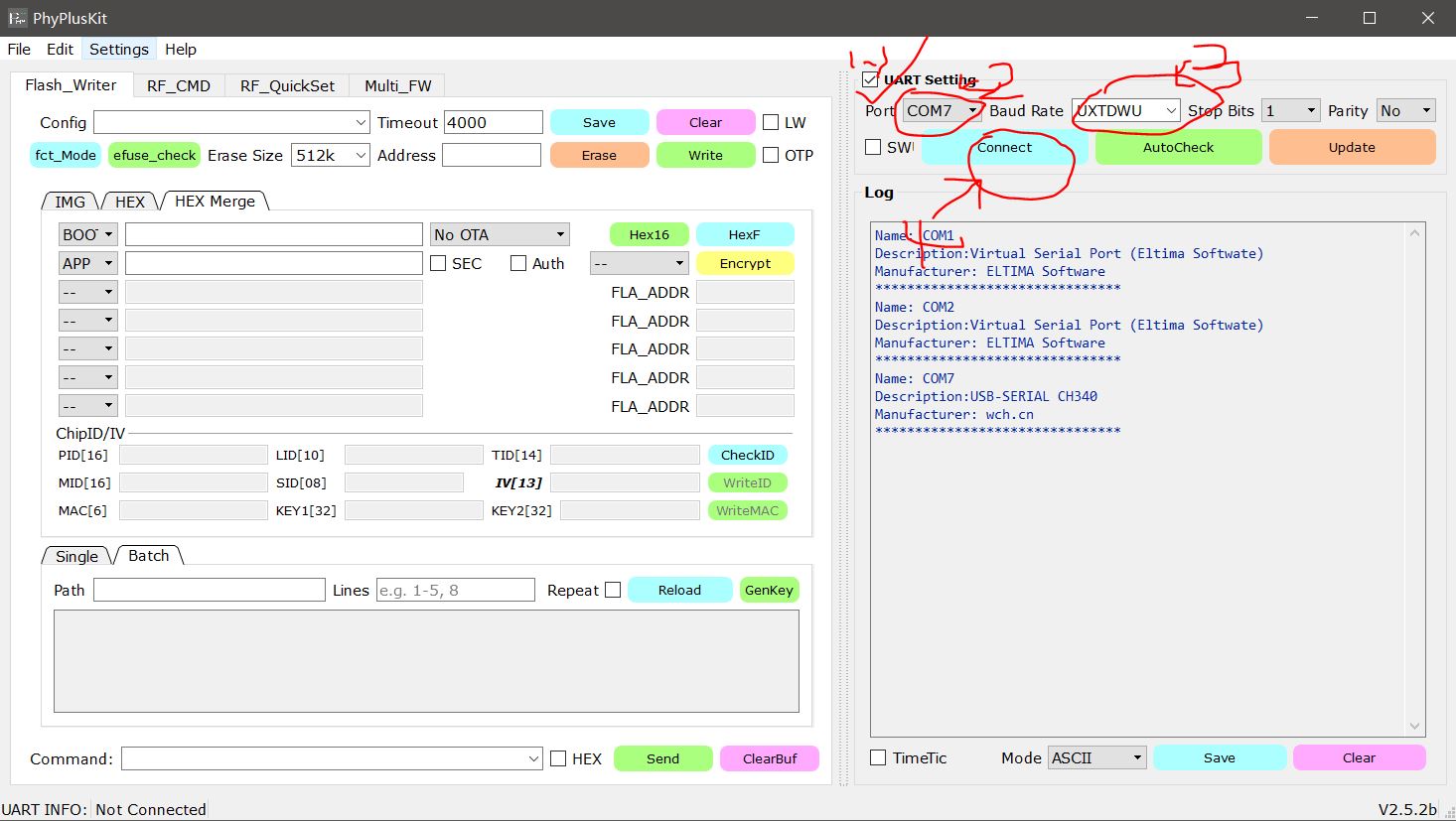
Task: Click the Log scrollbar down arrow
Action: click(x=1415, y=726)
